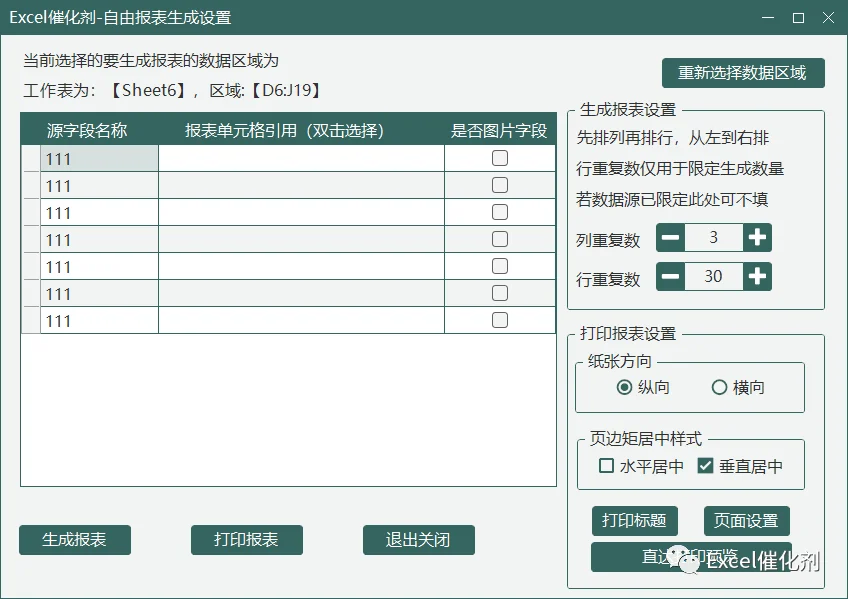Click the 打印报表 button
This screenshot has height=599, width=848.
[247, 540]
